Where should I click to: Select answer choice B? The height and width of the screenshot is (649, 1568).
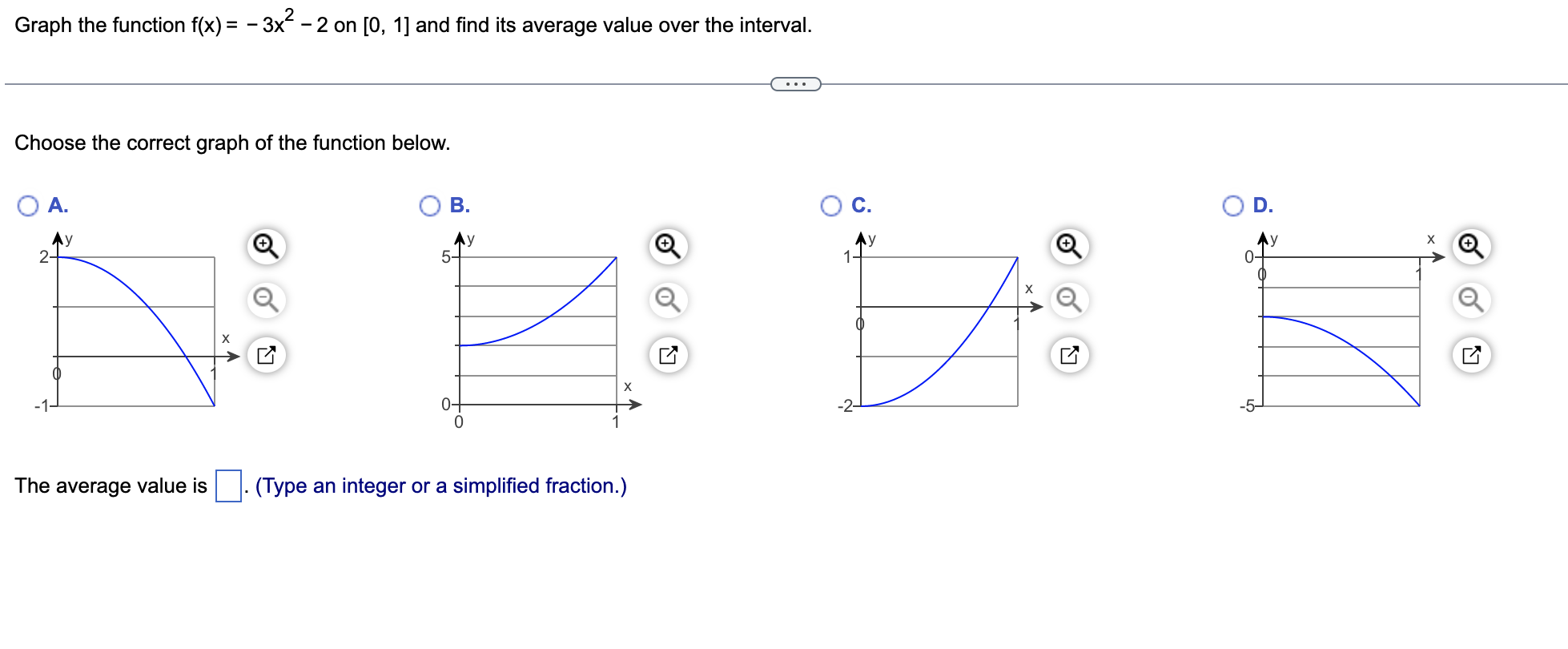coord(430,205)
